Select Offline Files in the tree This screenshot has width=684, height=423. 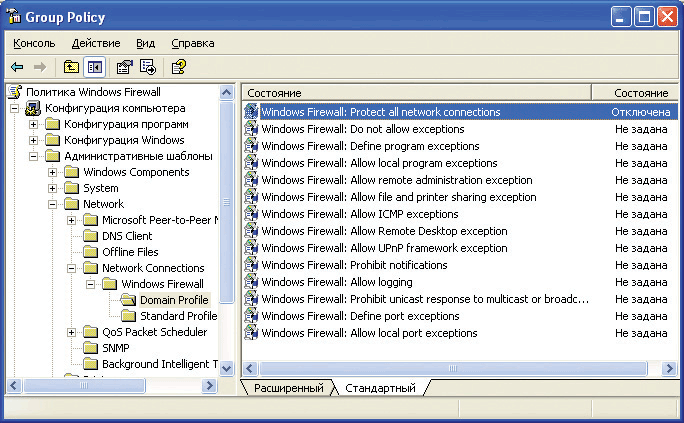[130, 252]
